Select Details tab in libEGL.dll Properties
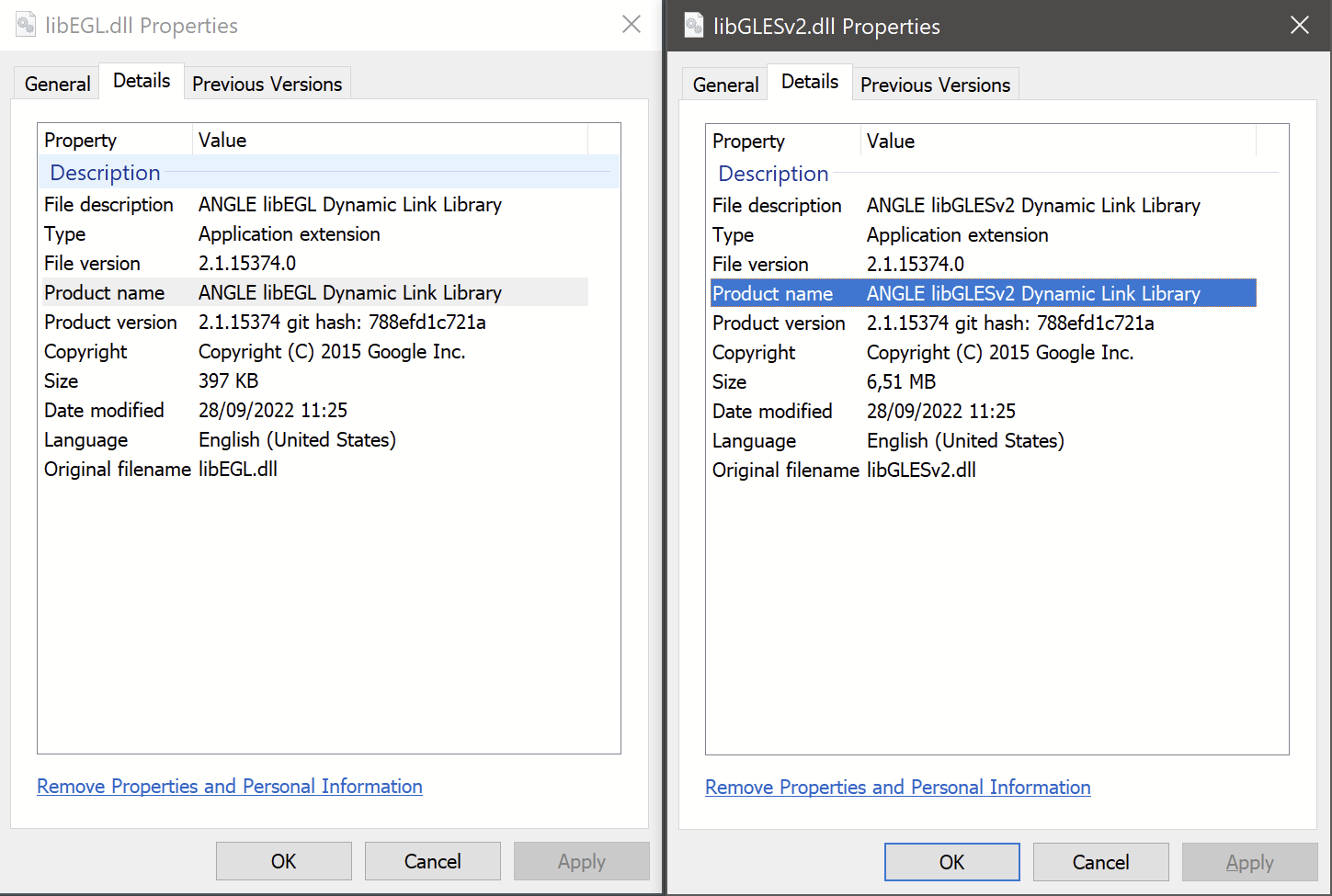 pyautogui.click(x=142, y=81)
